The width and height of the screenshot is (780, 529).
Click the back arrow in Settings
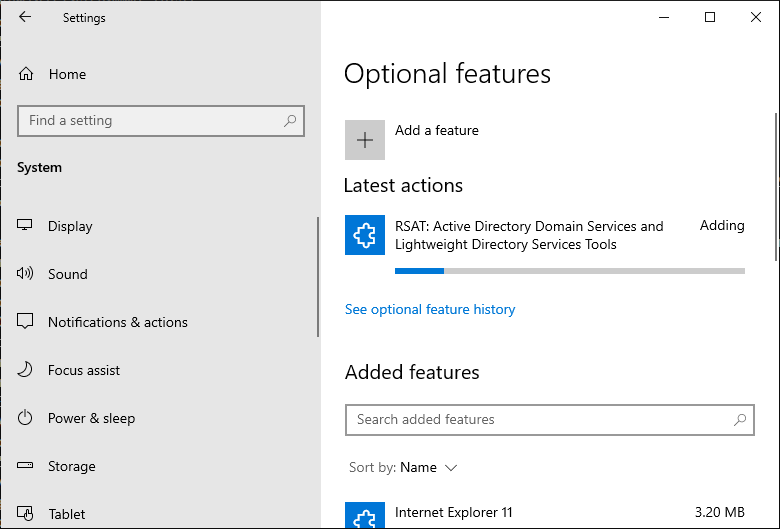click(x=25, y=17)
